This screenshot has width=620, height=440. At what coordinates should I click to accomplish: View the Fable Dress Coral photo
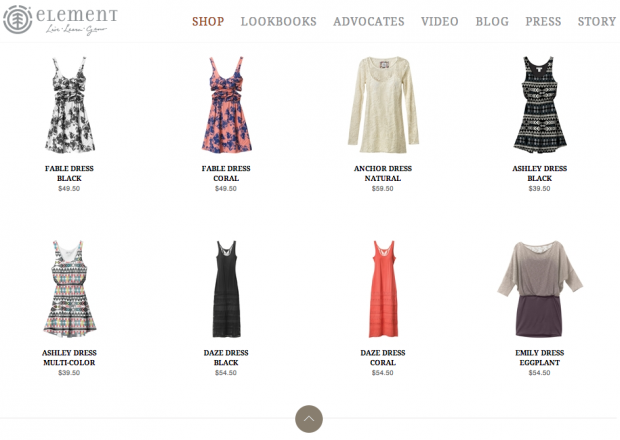point(226,105)
